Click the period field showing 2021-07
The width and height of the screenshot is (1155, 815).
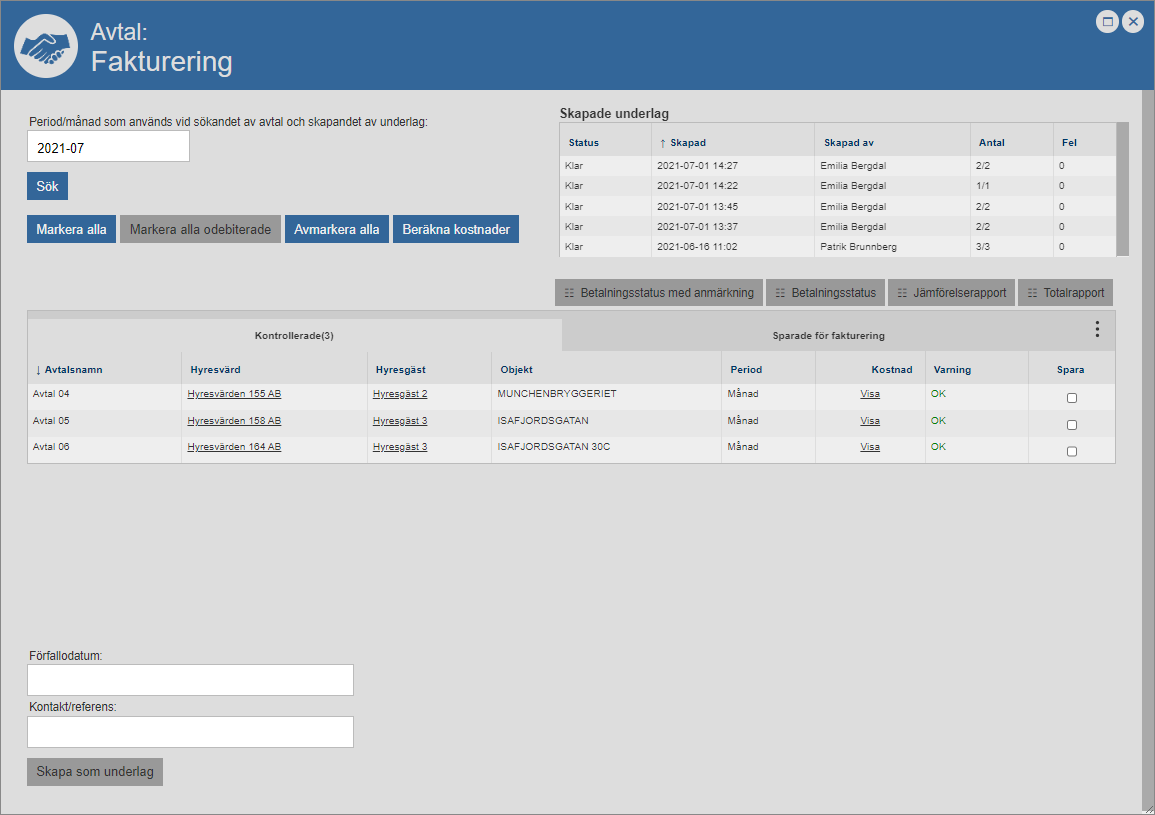(108, 147)
